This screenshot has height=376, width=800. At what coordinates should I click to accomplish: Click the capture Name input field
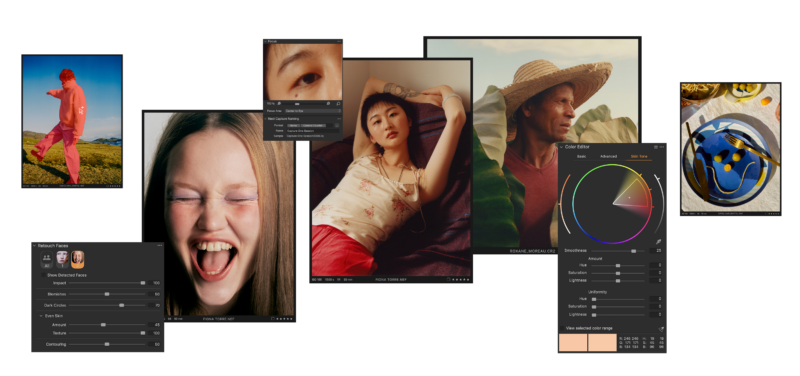312,131
